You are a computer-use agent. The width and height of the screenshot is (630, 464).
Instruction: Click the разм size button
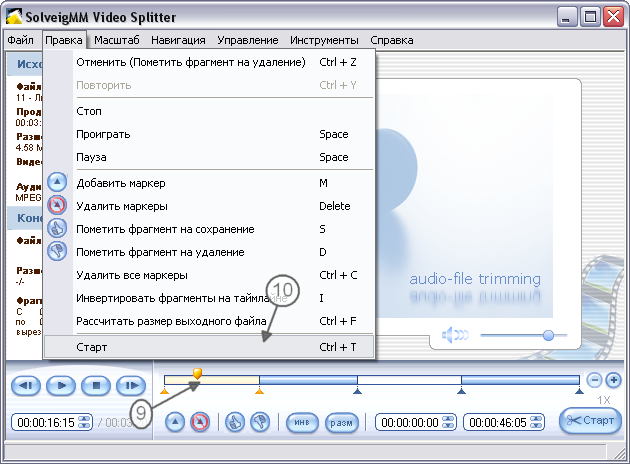(342, 423)
